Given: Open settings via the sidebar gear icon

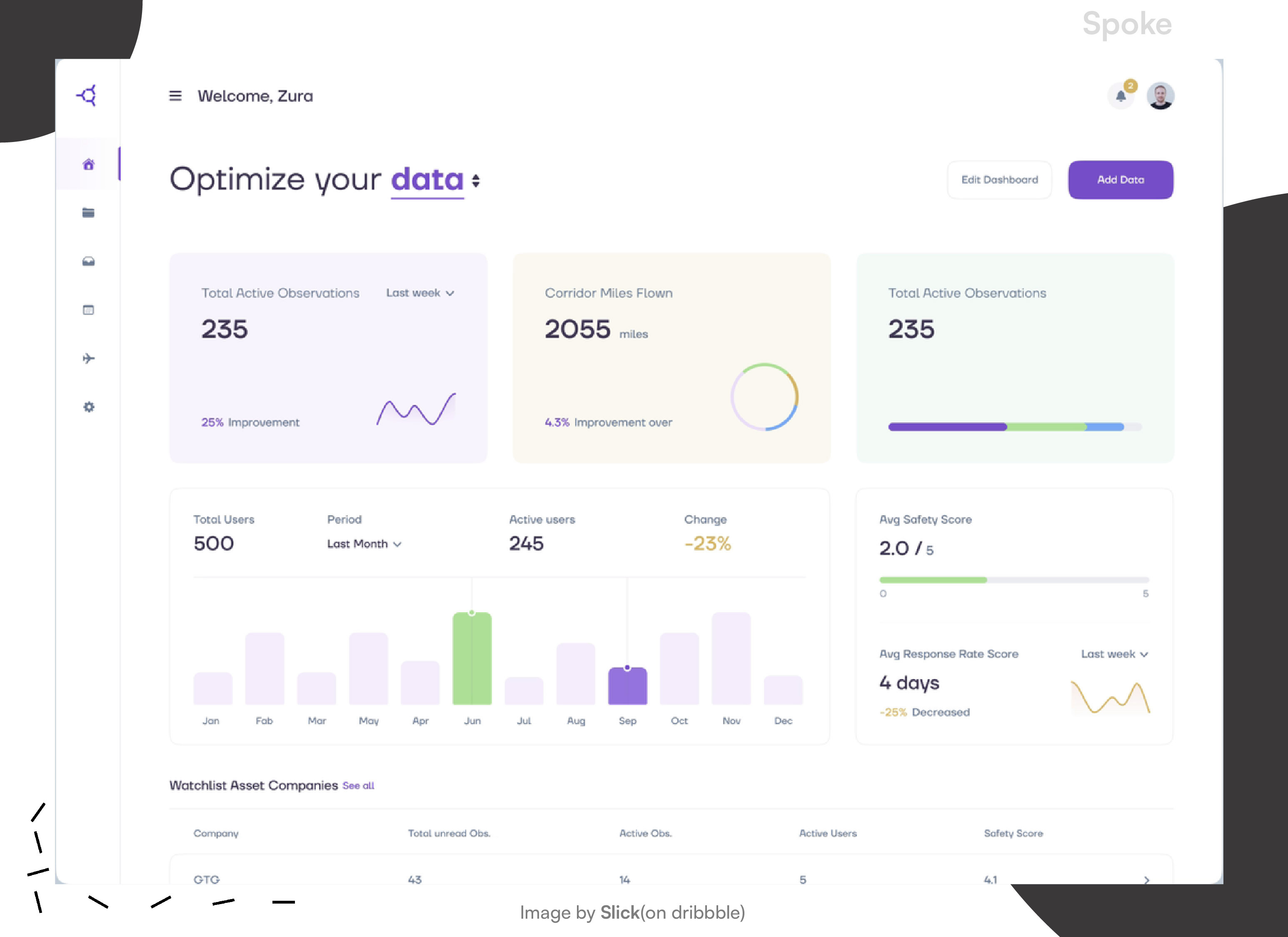Looking at the screenshot, I should click(89, 407).
